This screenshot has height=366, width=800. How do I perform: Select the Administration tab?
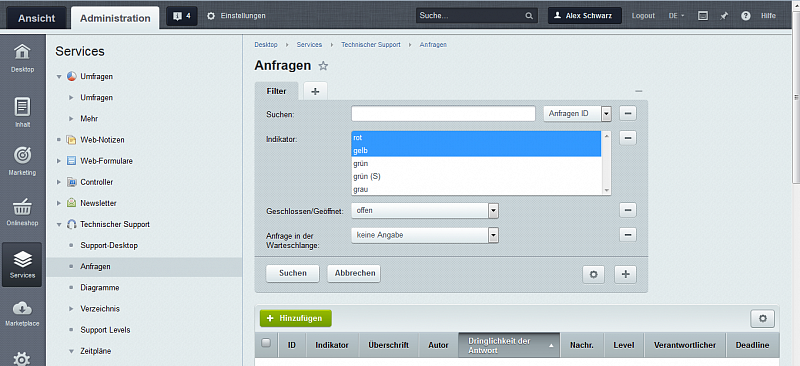pos(115,18)
